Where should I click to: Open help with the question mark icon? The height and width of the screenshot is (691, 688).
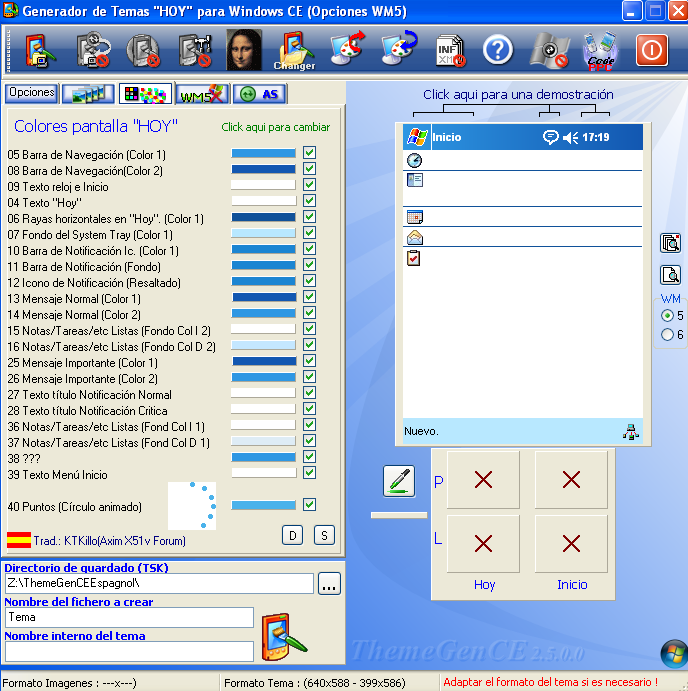point(498,50)
